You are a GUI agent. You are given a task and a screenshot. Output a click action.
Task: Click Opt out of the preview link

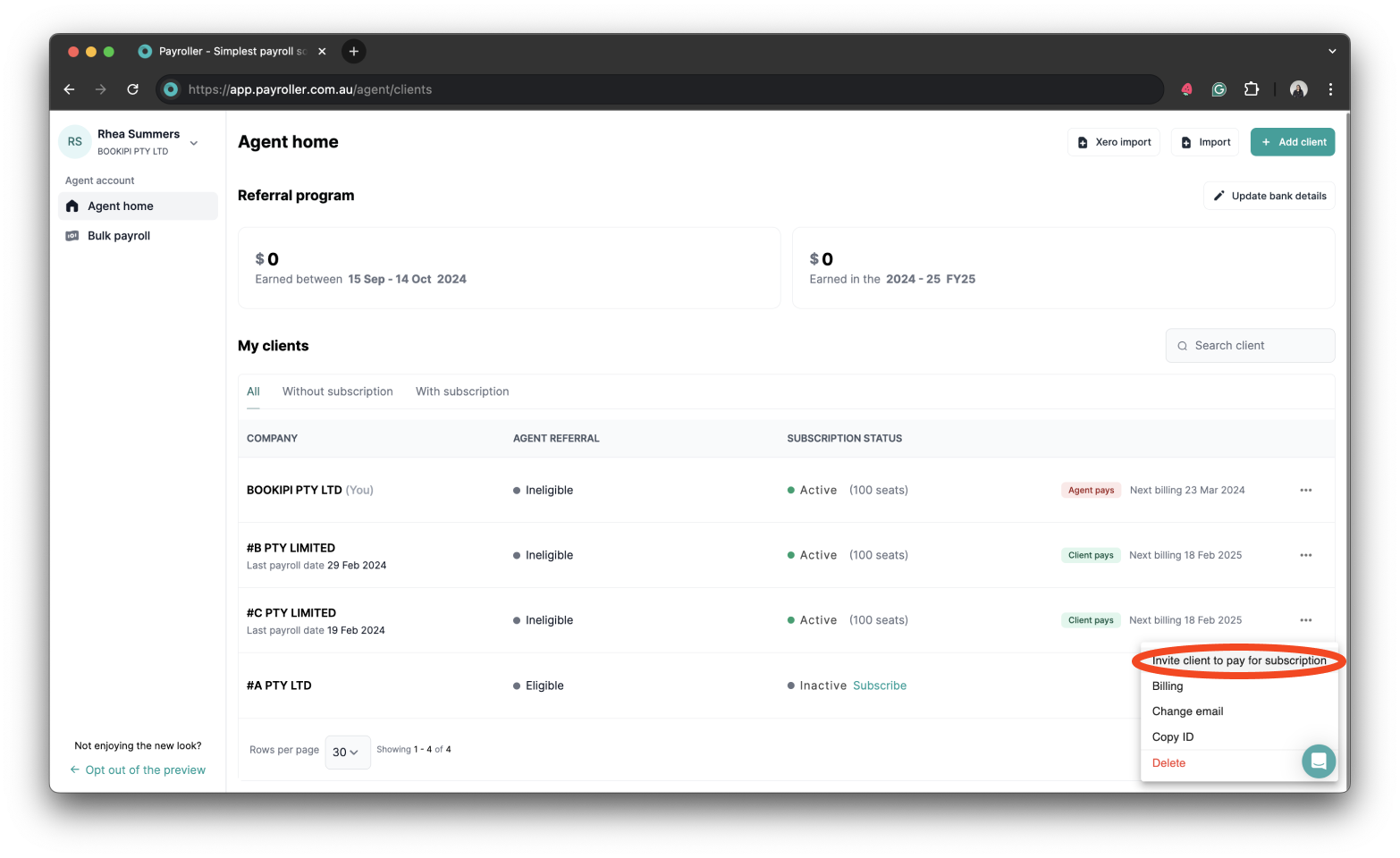coord(138,770)
